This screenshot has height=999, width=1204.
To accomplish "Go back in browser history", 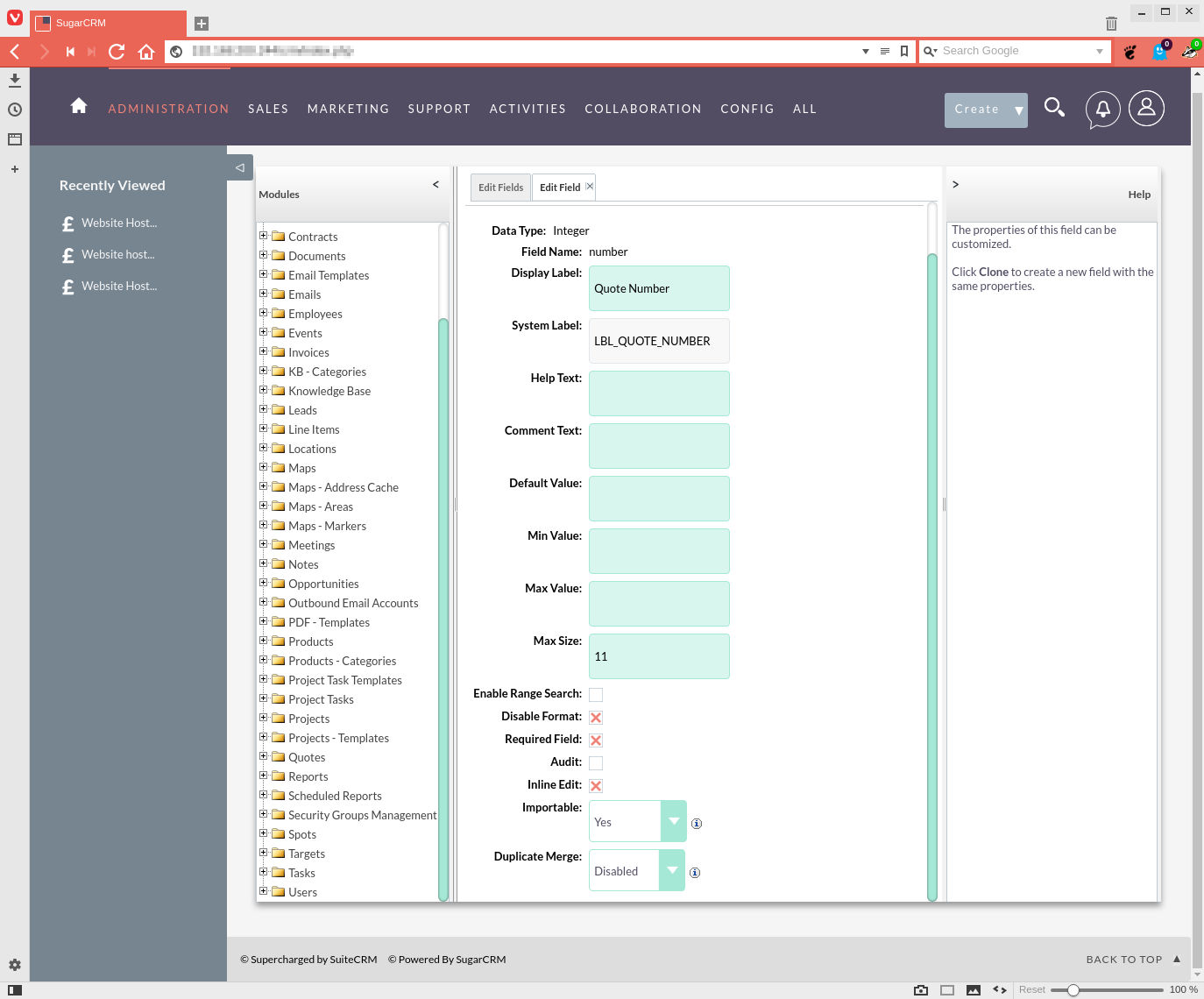I will pos(15,52).
